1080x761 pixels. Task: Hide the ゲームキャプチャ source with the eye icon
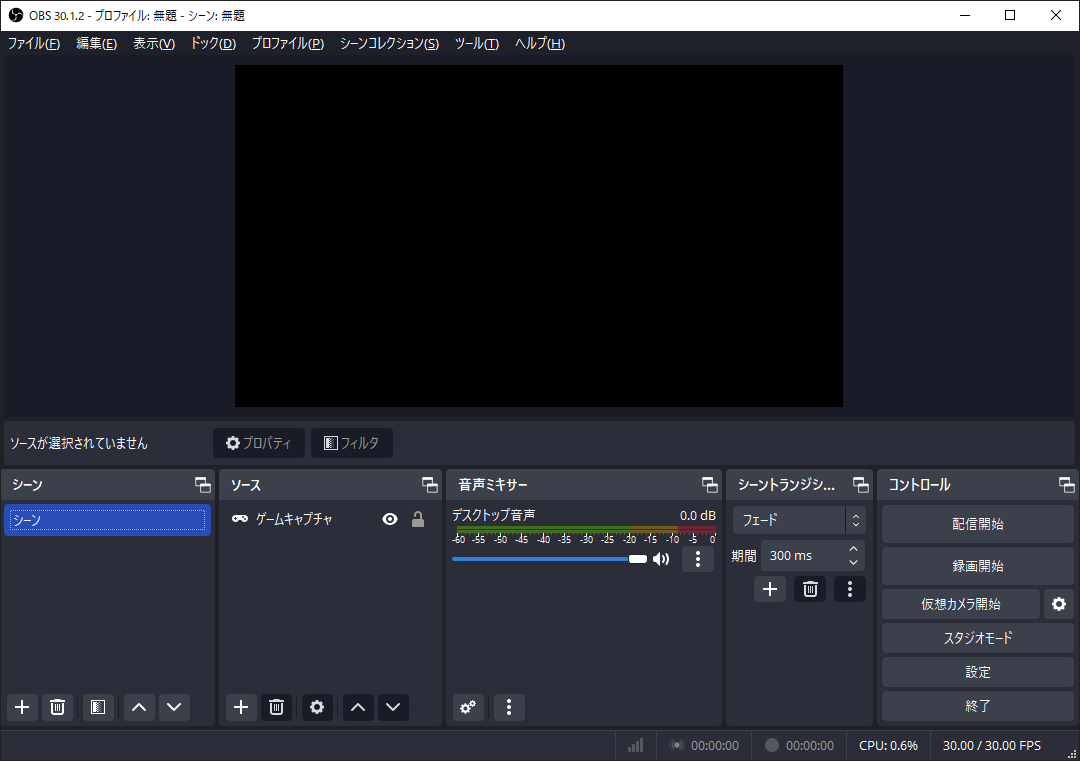click(390, 519)
